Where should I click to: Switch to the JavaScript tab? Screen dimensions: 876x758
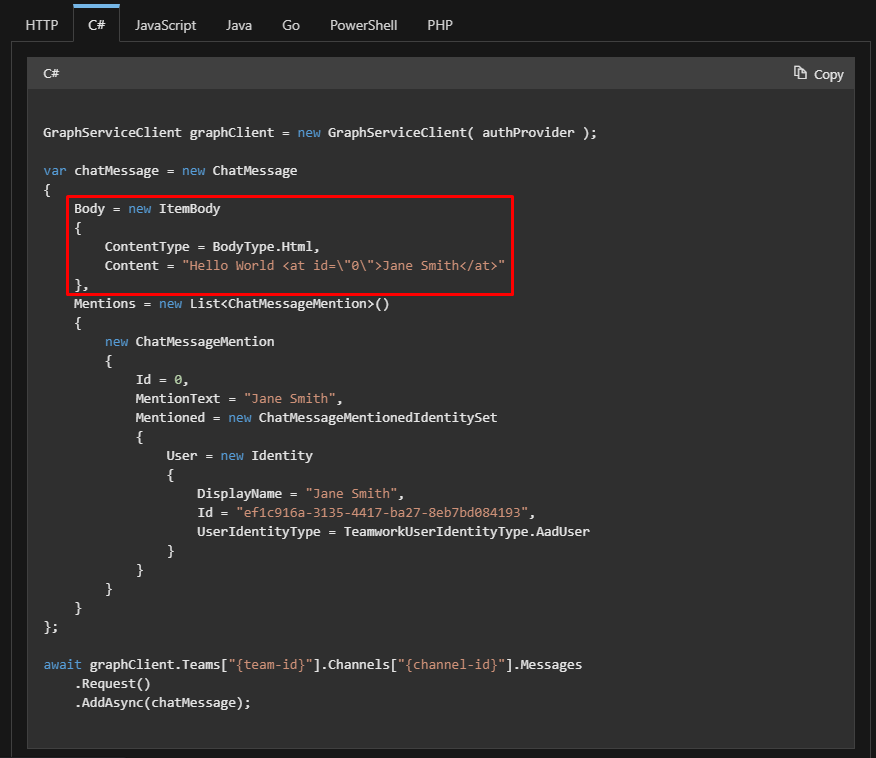165,24
